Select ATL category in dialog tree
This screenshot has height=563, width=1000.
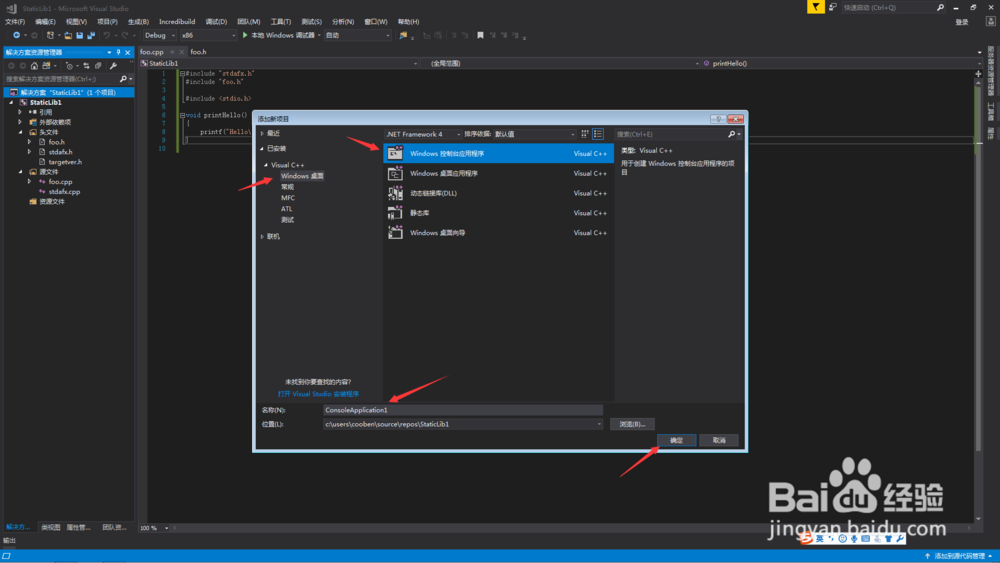(286, 209)
